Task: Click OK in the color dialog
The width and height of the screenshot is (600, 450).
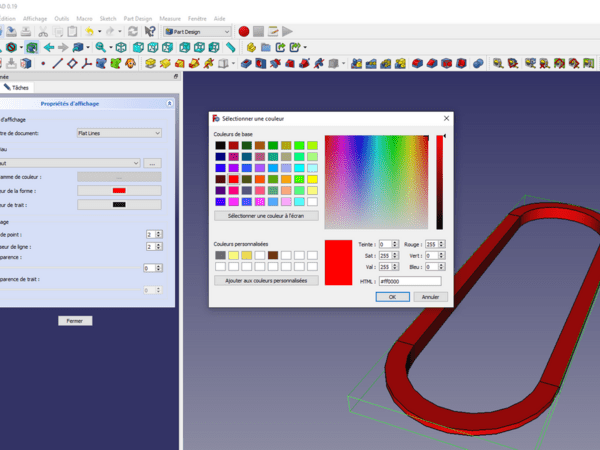Action: (392, 297)
